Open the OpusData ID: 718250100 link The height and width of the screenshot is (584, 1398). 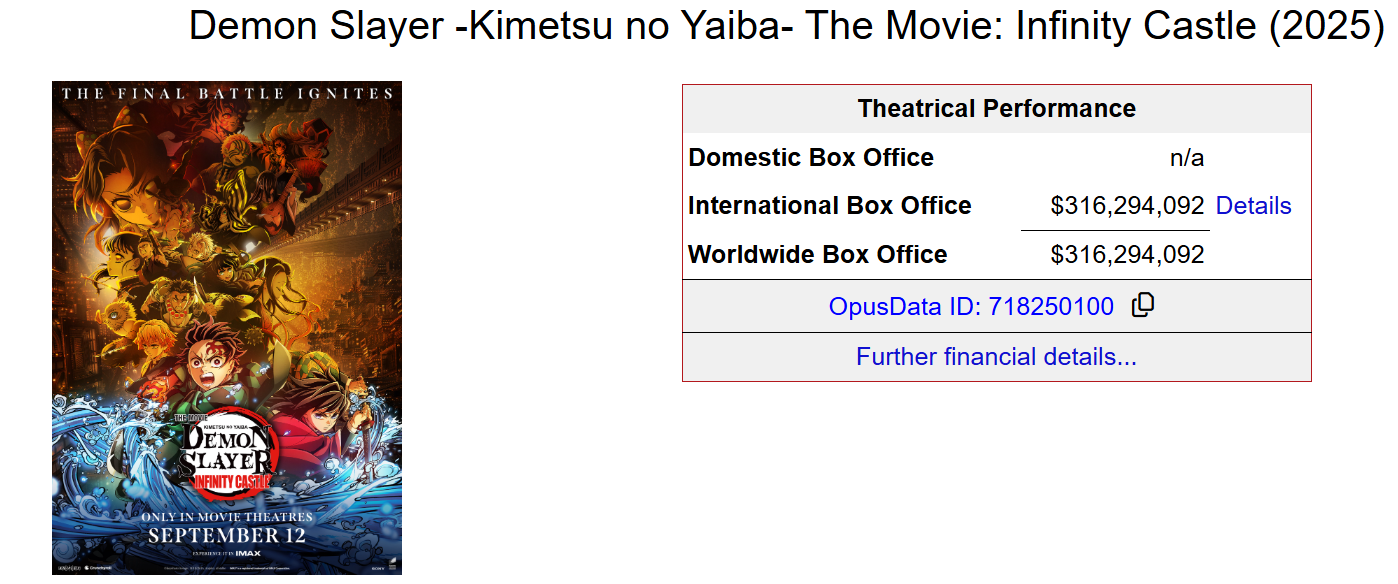click(970, 307)
